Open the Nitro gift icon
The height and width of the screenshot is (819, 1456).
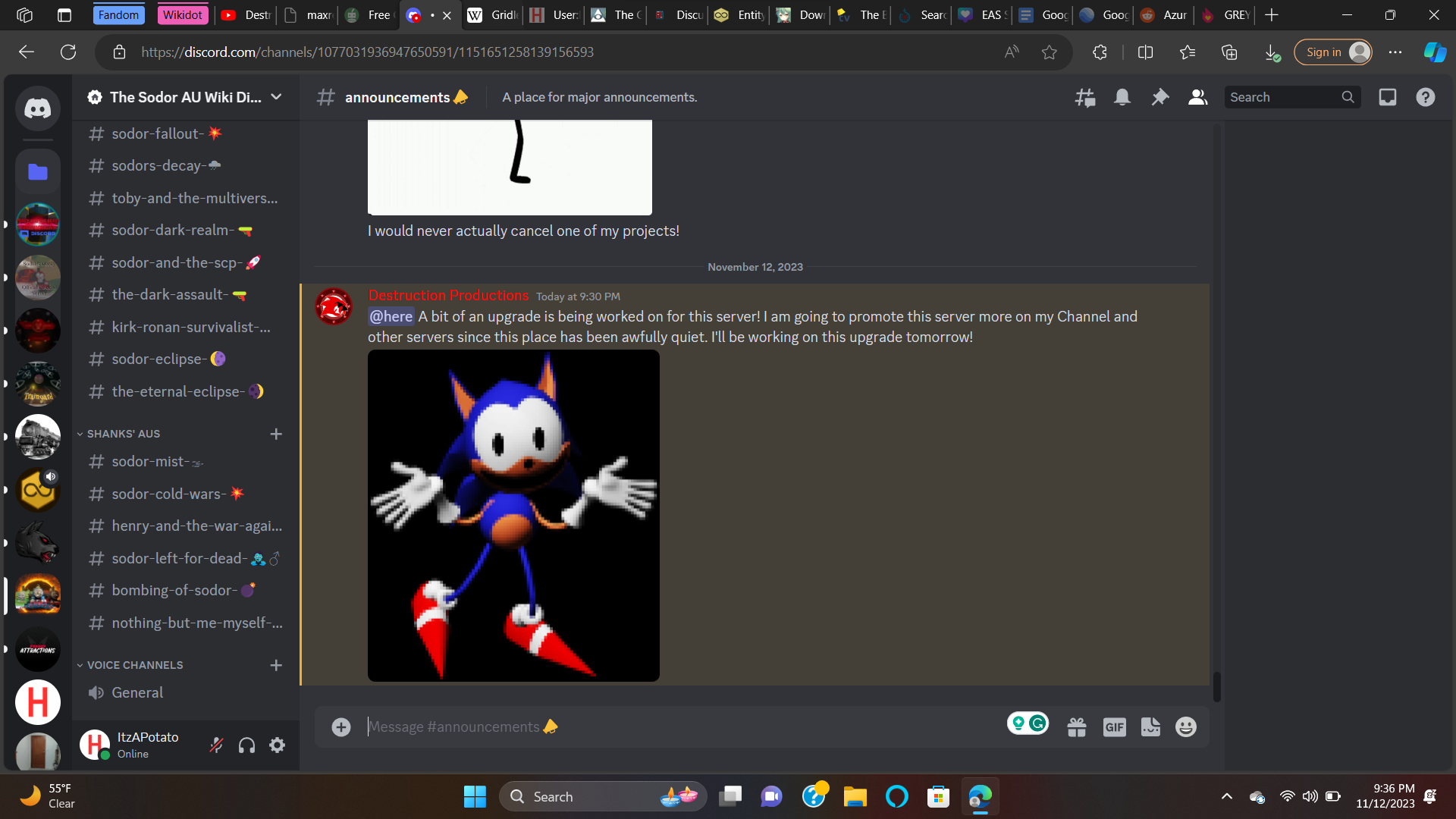click(x=1077, y=727)
